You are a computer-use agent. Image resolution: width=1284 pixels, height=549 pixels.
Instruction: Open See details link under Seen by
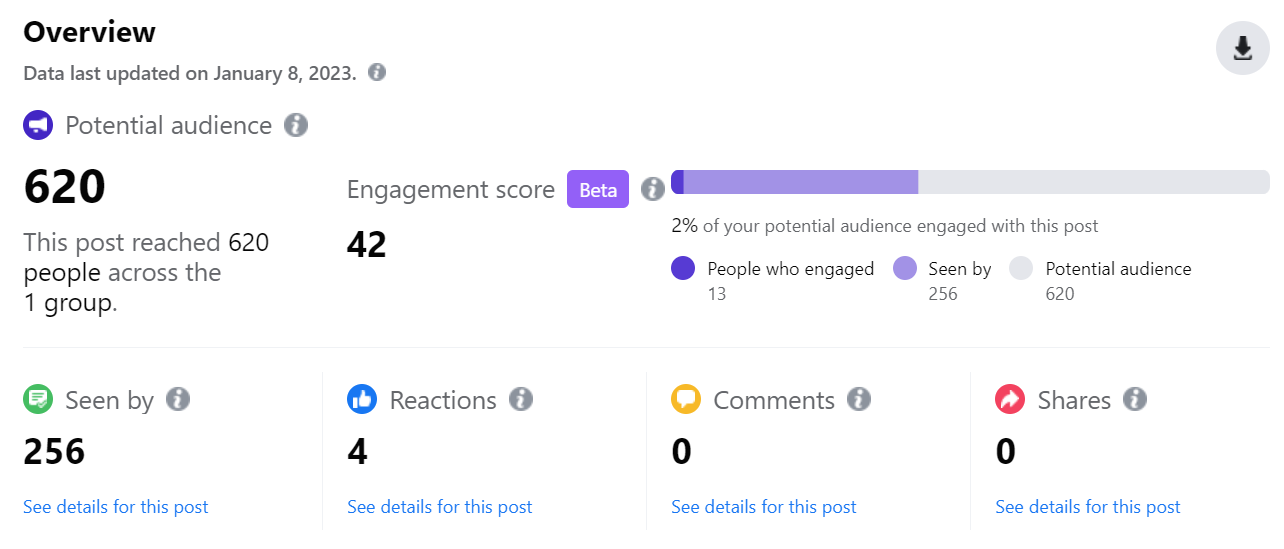tap(116, 507)
